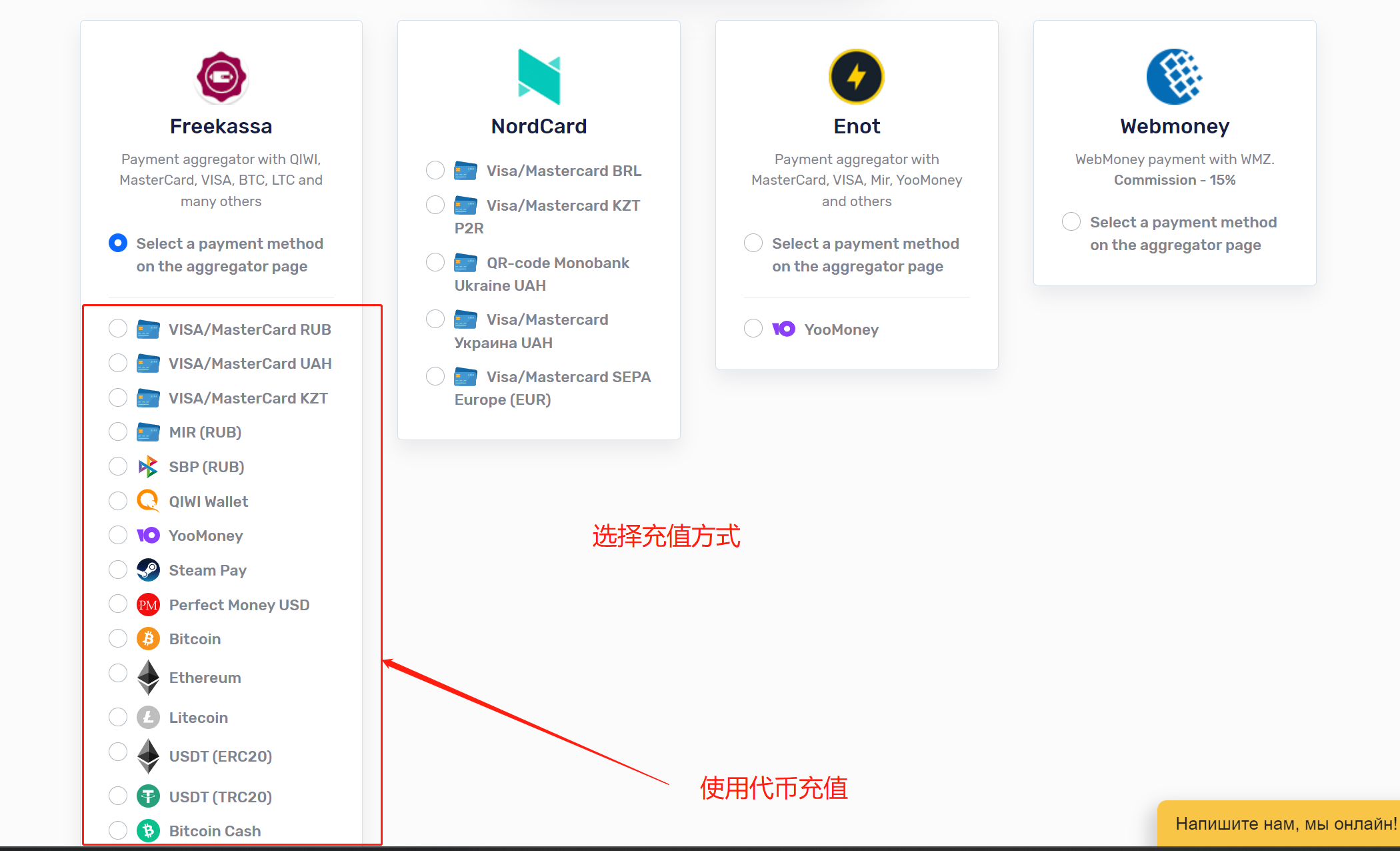Screen dimensions: 1400x851
Task: Click the Webmoney heading text
Action: [1175, 126]
